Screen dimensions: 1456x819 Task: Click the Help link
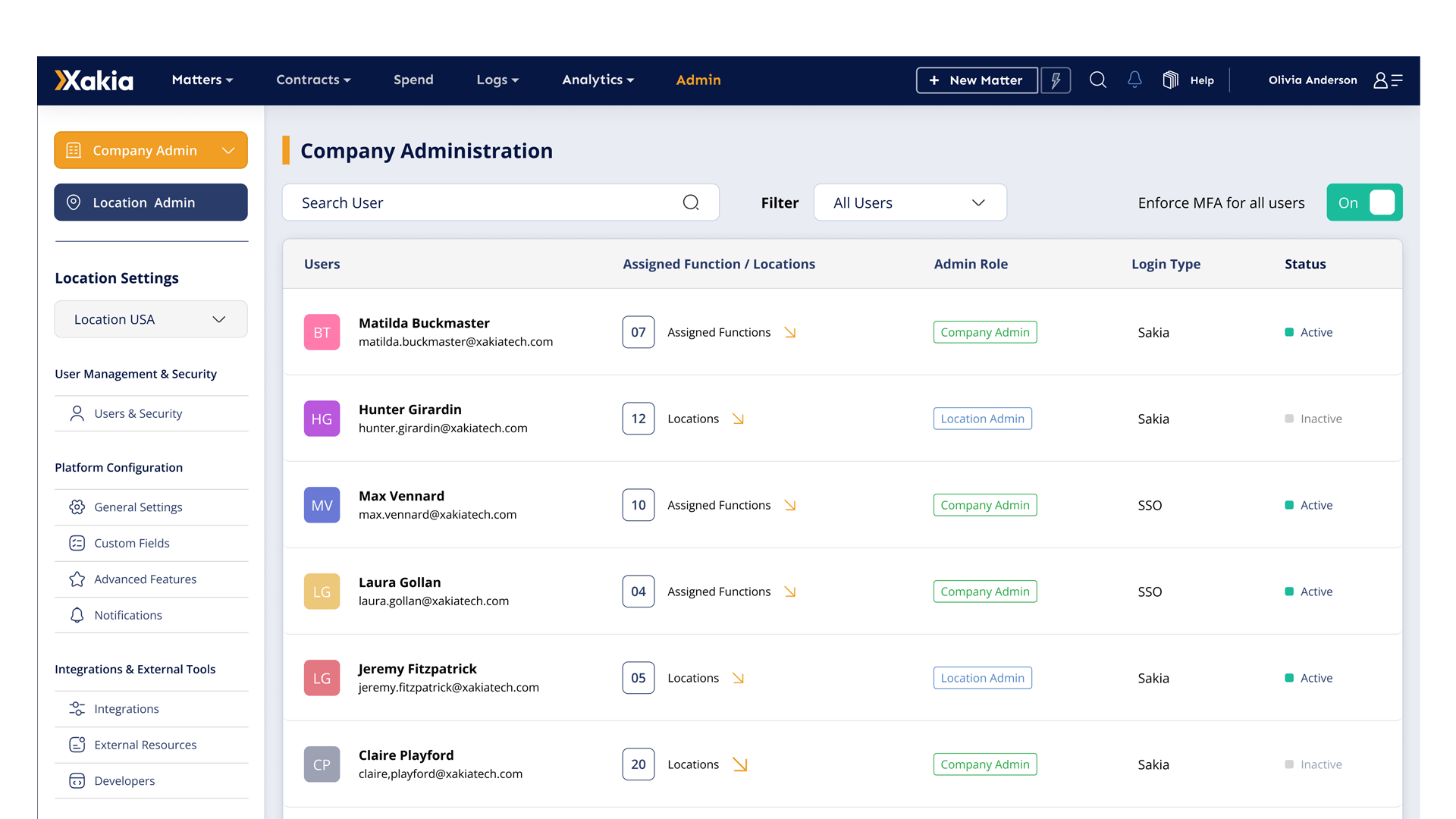pos(1202,80)
